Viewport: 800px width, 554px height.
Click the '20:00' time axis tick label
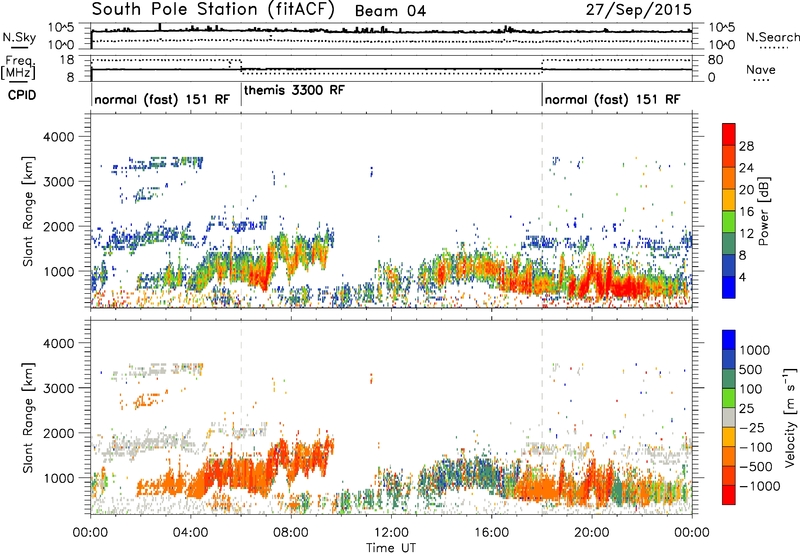(592, 533)
